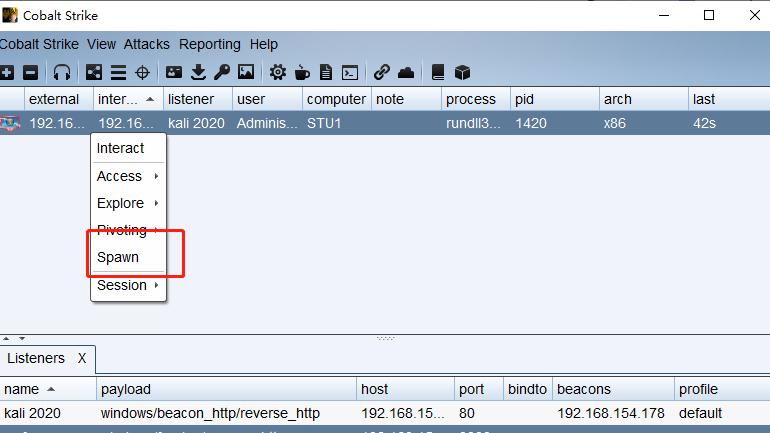Expand the Access submenu
Screen dimensions: 770x433
click(128, 176)
